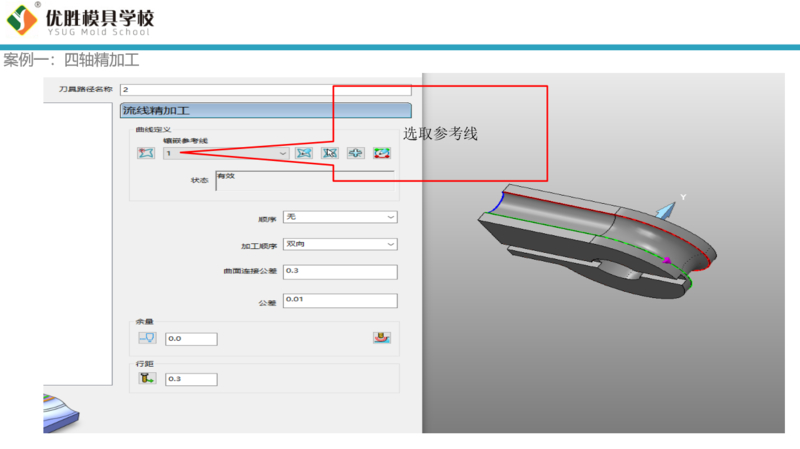The height and width of the screenshot is (449, 800).
Task: Click the select picked pattern icon after dropdown
Action: coord(304,153)
